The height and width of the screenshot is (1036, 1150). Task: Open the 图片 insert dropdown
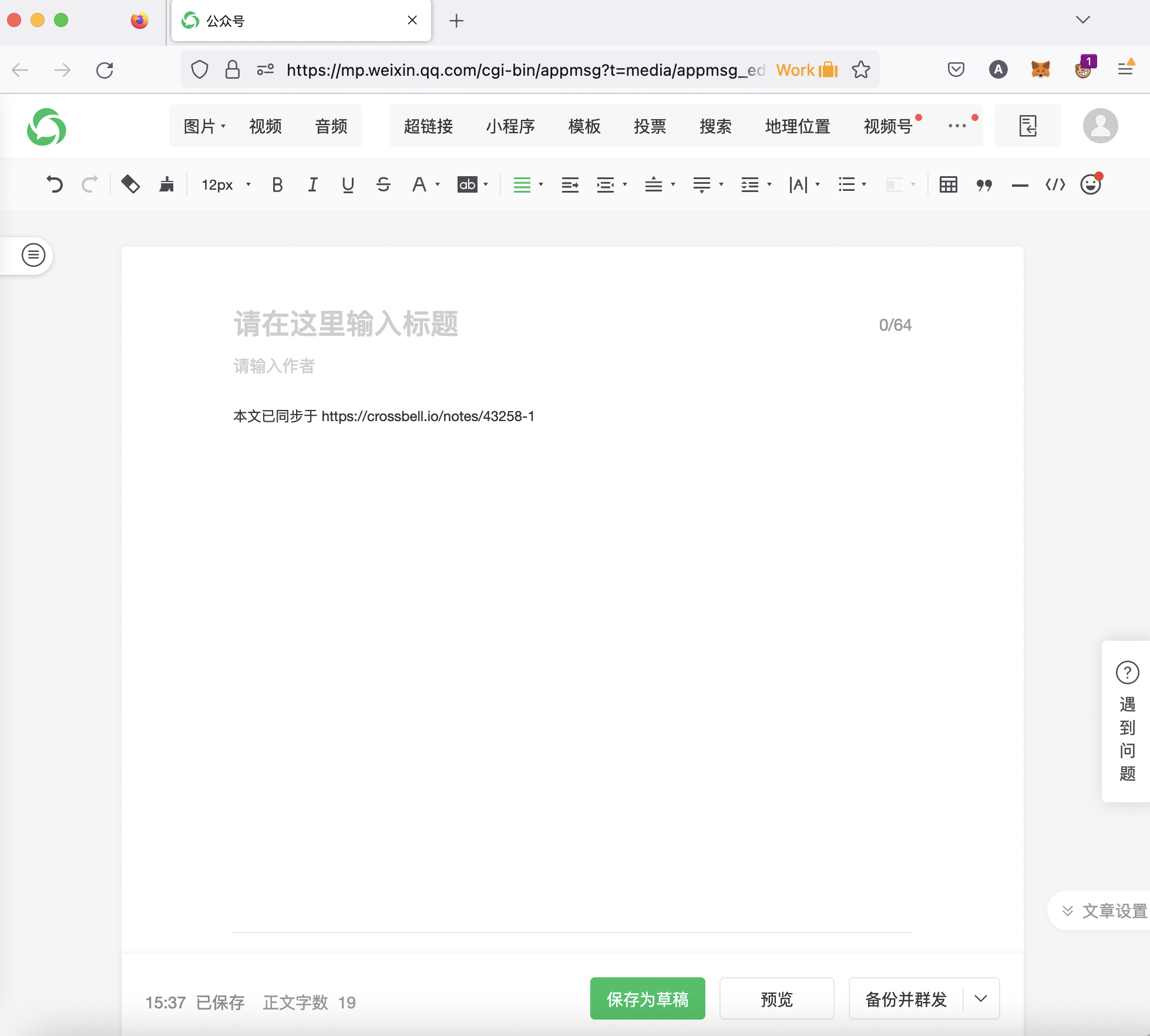click(204, 126)
